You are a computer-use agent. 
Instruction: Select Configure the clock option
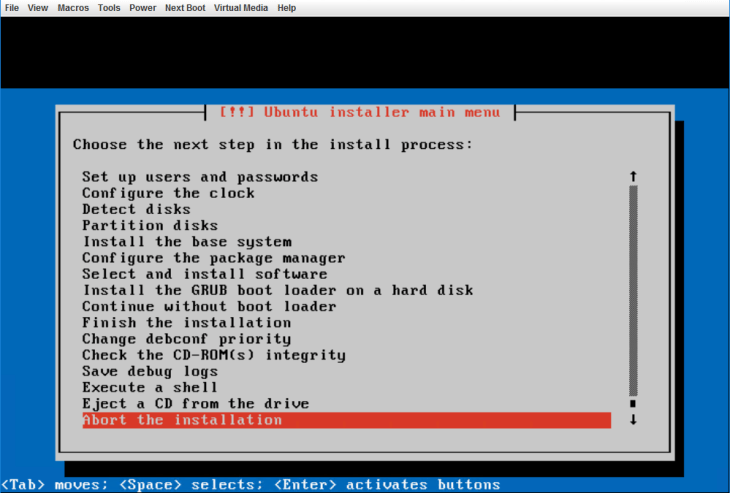click(168, 193)
